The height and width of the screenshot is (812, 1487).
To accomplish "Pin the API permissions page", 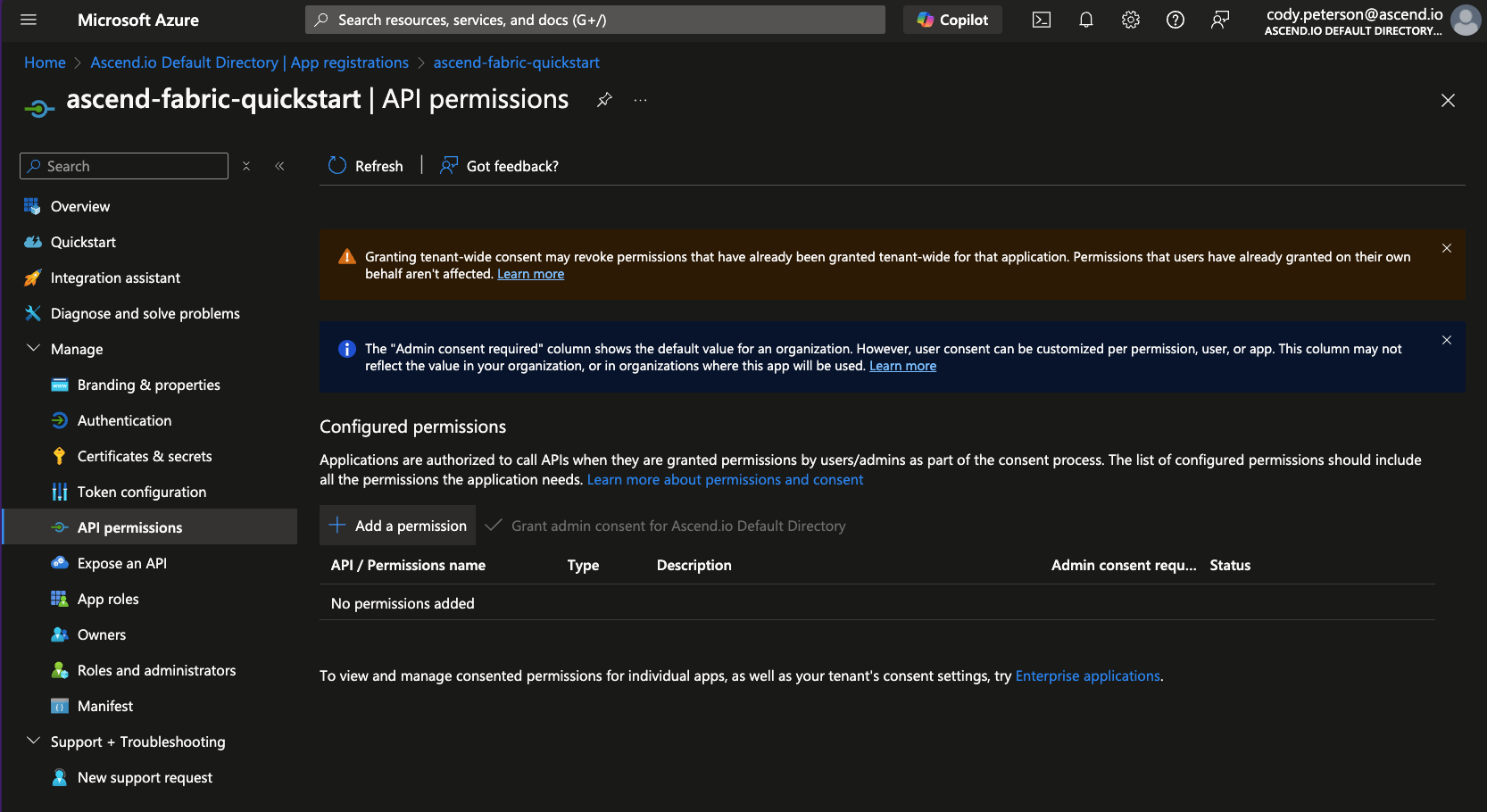I will 604,99.
